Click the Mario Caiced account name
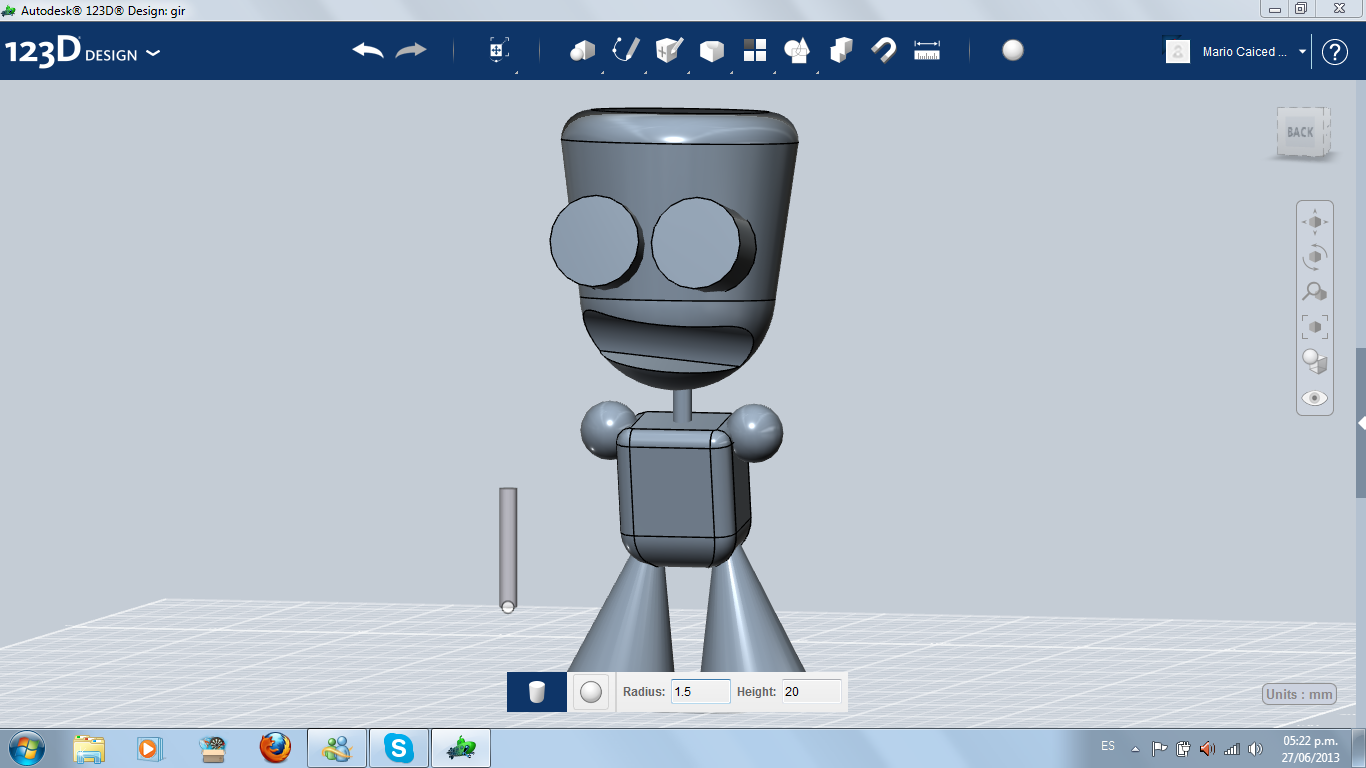The image size is (1366, 768). click(x=1245, y=52)
